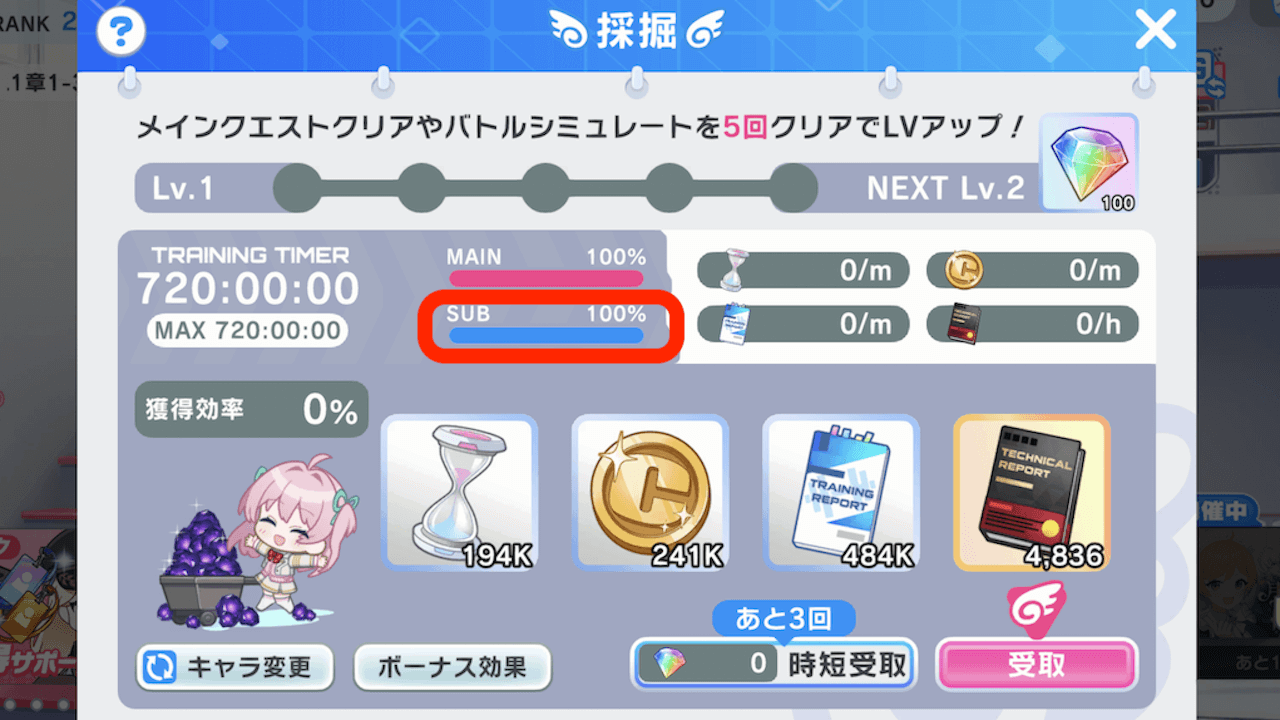The image size is (1280, 720).
Task: Click the 時短受取 quick-receive button
Action: [x=773, y=664]
